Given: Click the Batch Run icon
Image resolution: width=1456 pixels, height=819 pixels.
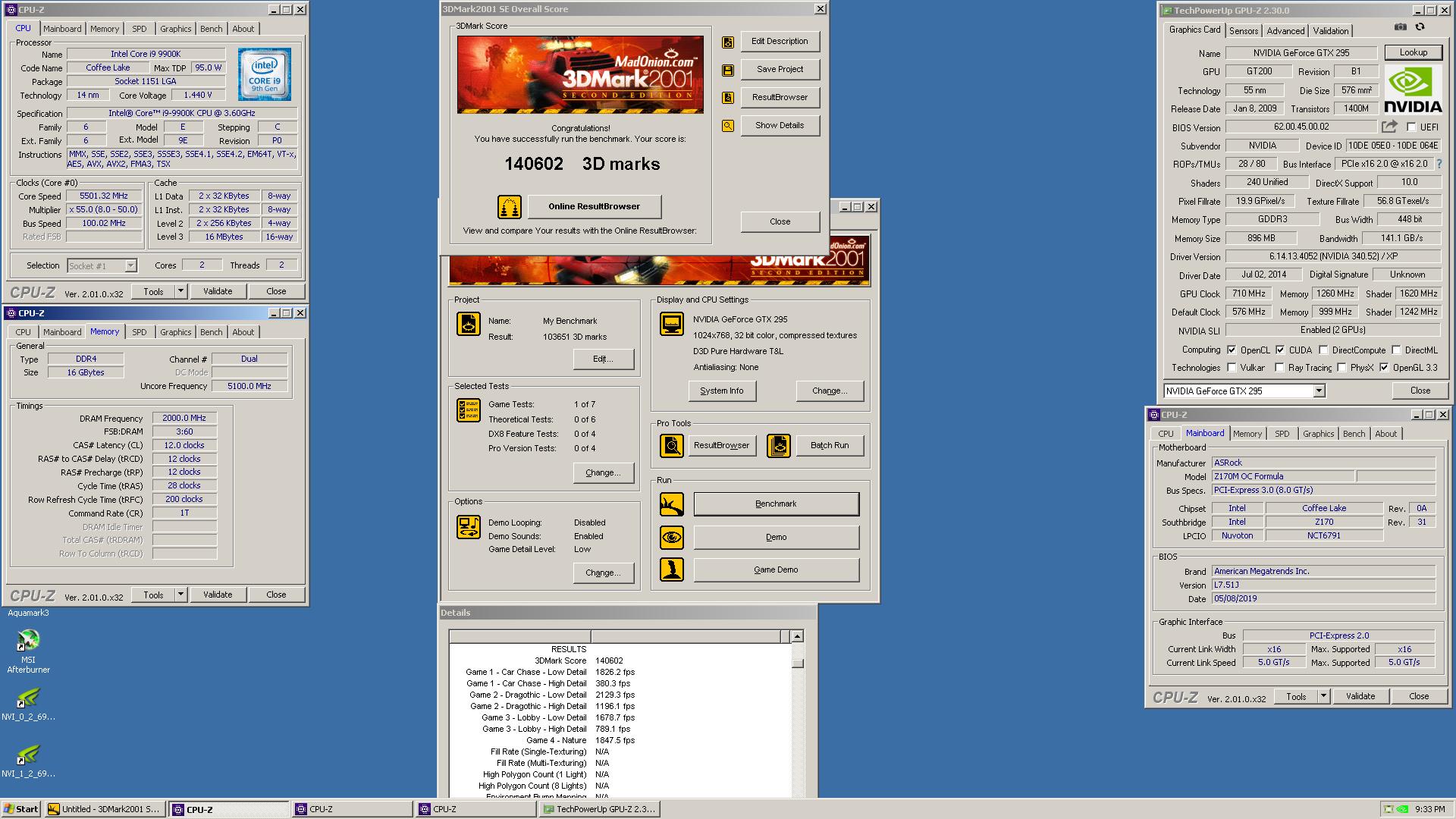Looking at the screenshot, I should (x=779, y=446).
